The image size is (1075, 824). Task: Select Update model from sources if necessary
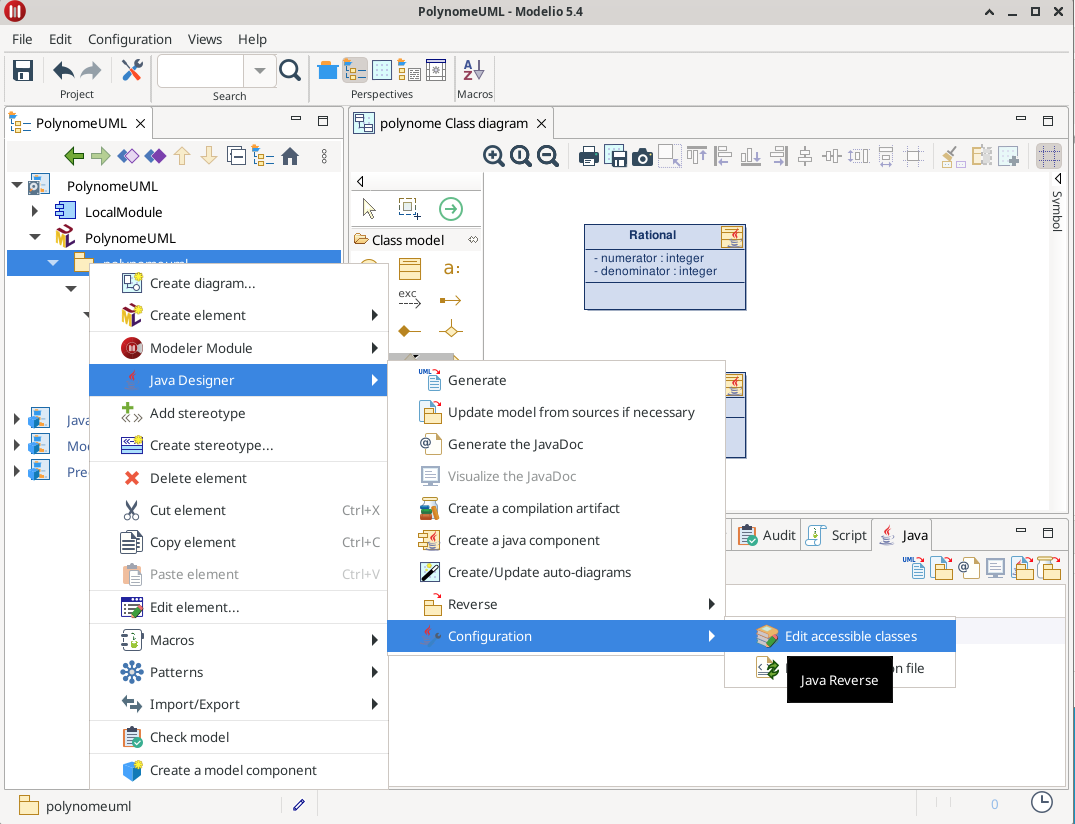[x=557, y=412]
